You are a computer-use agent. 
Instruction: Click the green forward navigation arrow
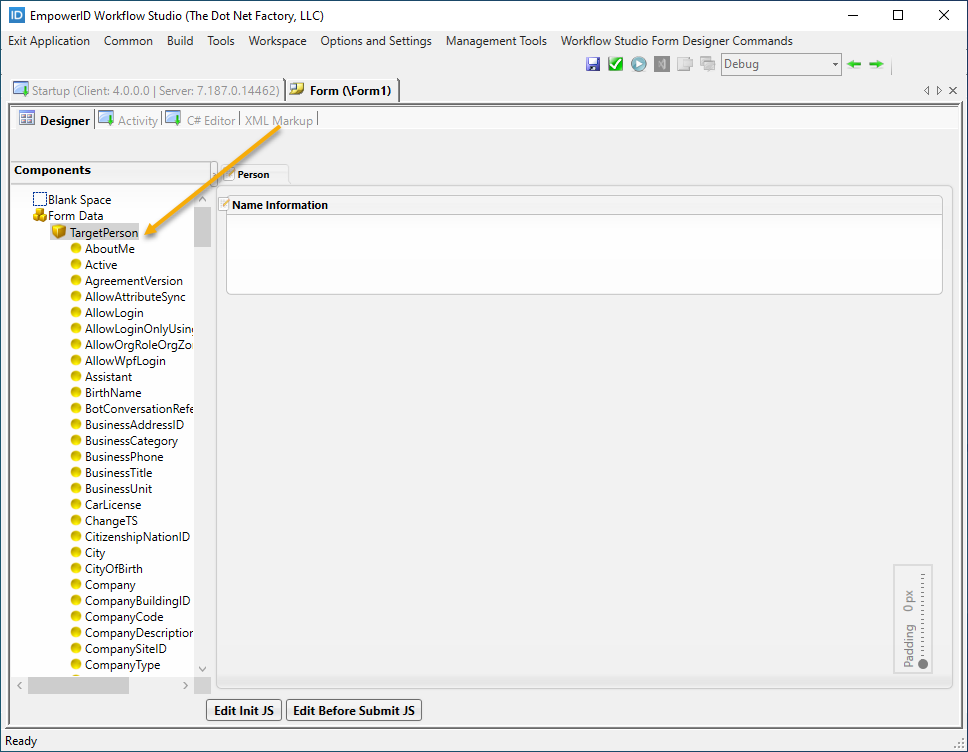875,63
